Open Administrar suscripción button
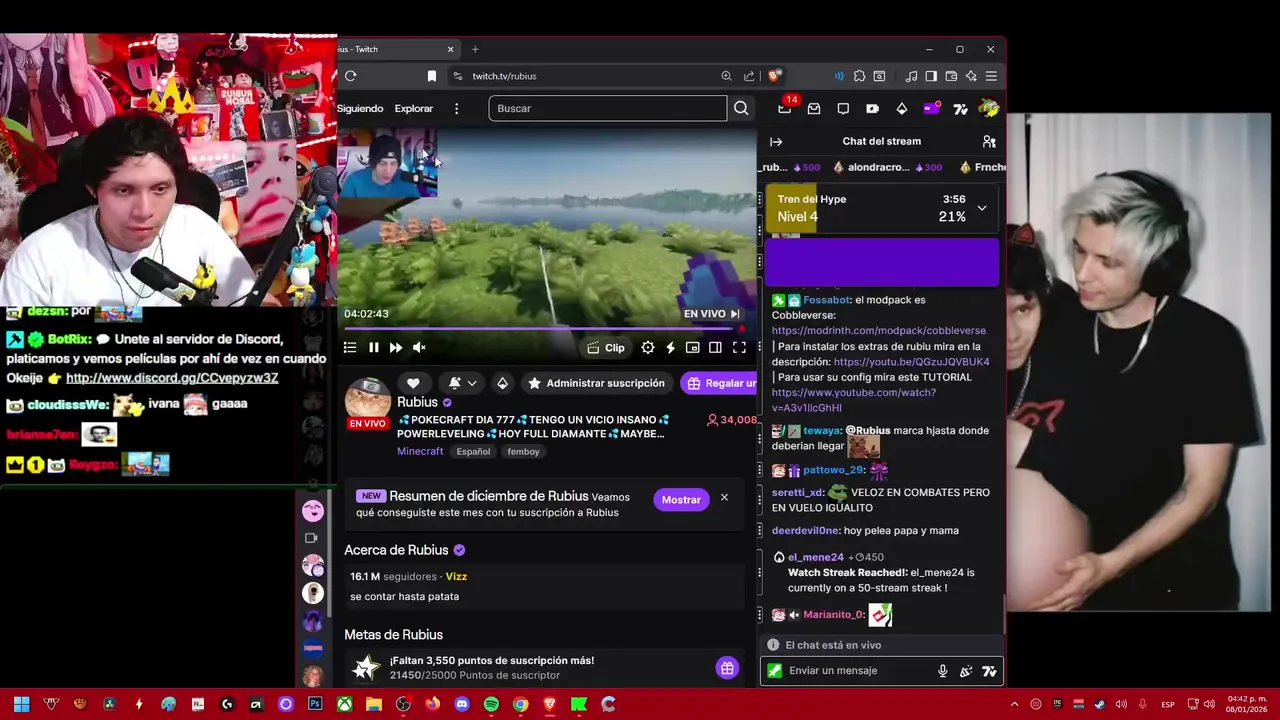 pos(596,383)
